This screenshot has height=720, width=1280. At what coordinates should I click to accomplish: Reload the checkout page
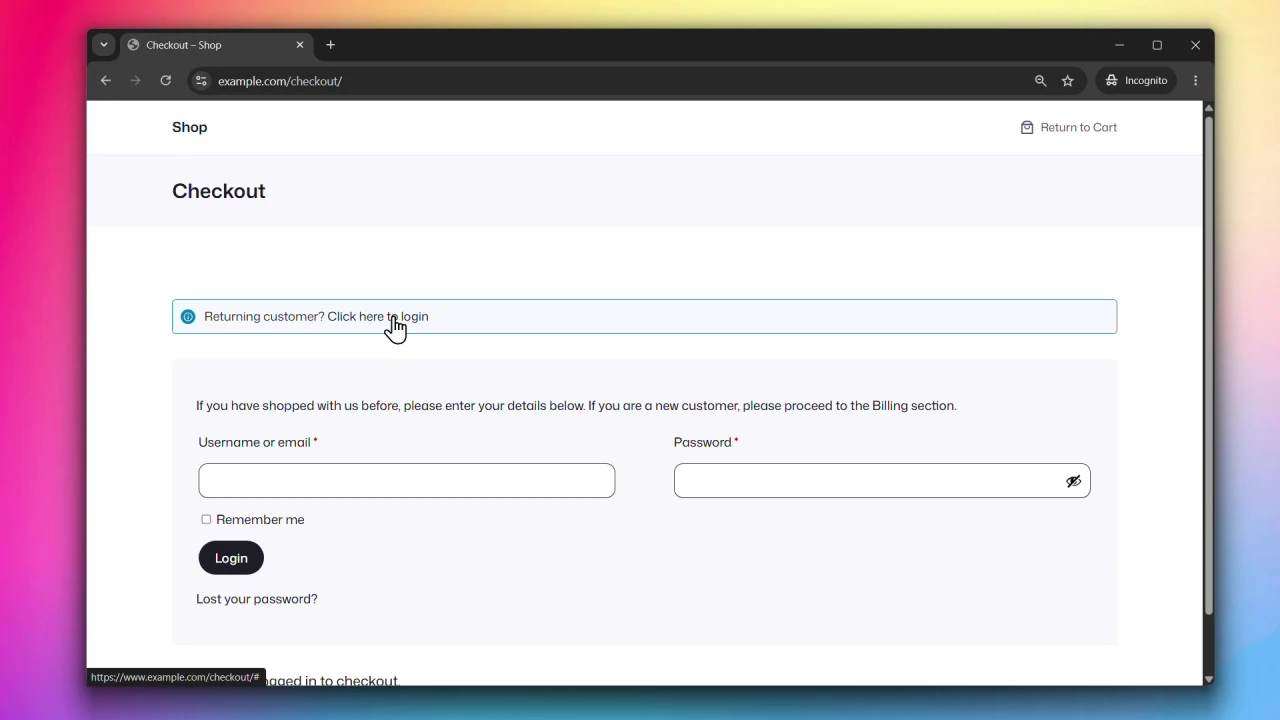166,81
